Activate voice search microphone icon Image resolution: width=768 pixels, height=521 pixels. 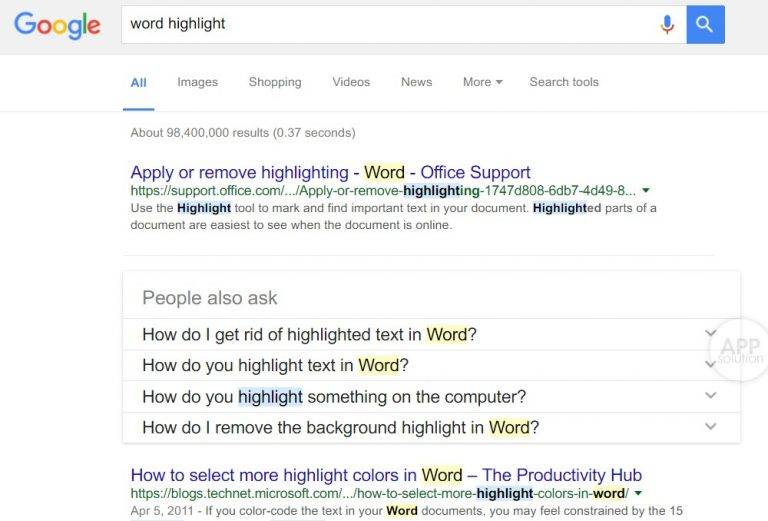pos(667,24)
